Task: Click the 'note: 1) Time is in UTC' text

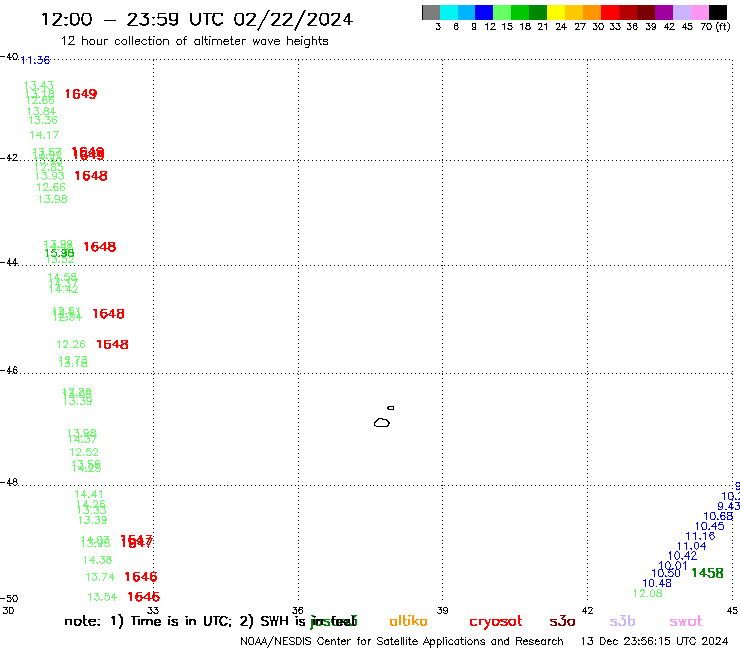Action: (148, 621)
